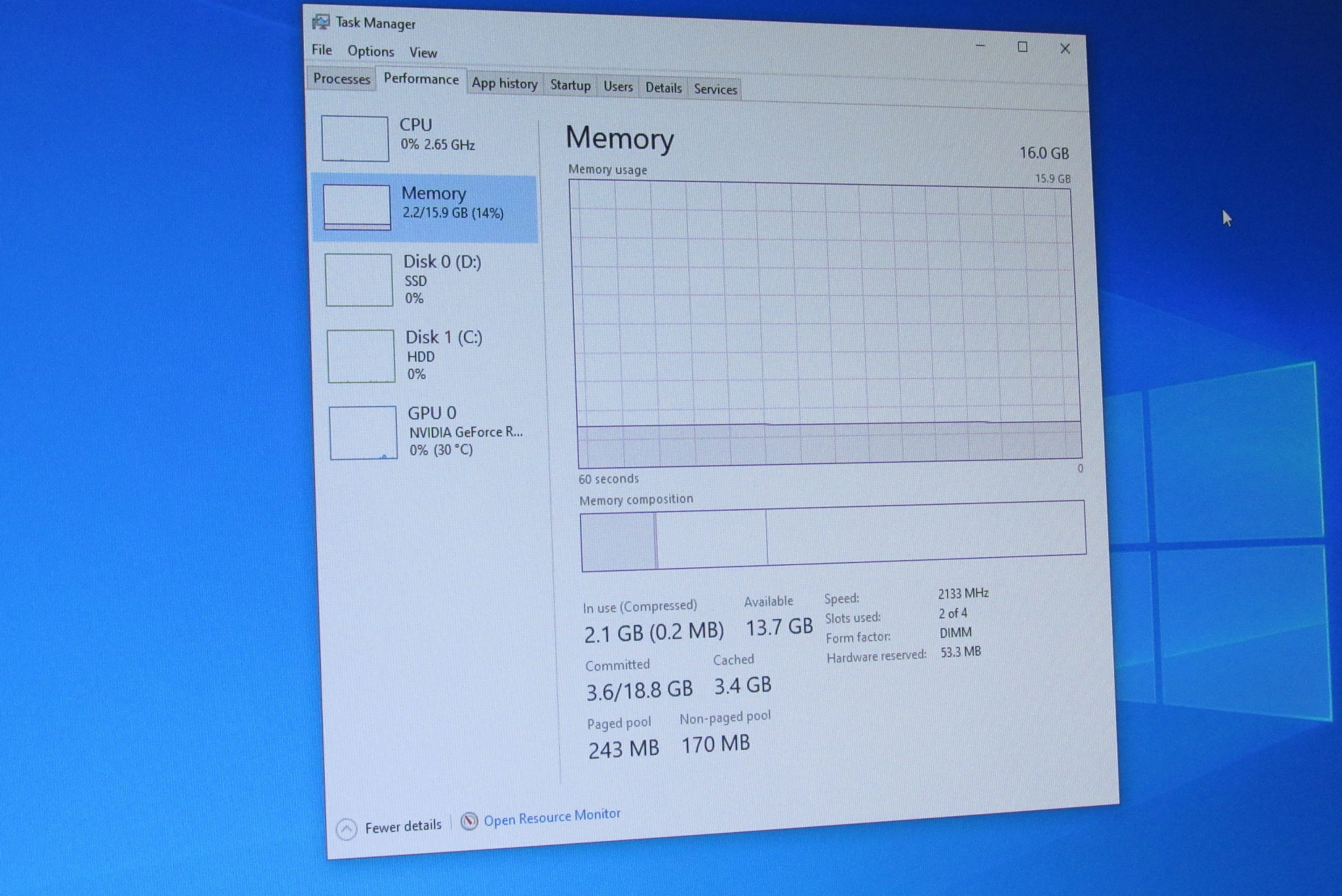The height and width of the screenshot is (896, 1342).
Task: Collapse view with Fewer details chevron
Action: 346,829
